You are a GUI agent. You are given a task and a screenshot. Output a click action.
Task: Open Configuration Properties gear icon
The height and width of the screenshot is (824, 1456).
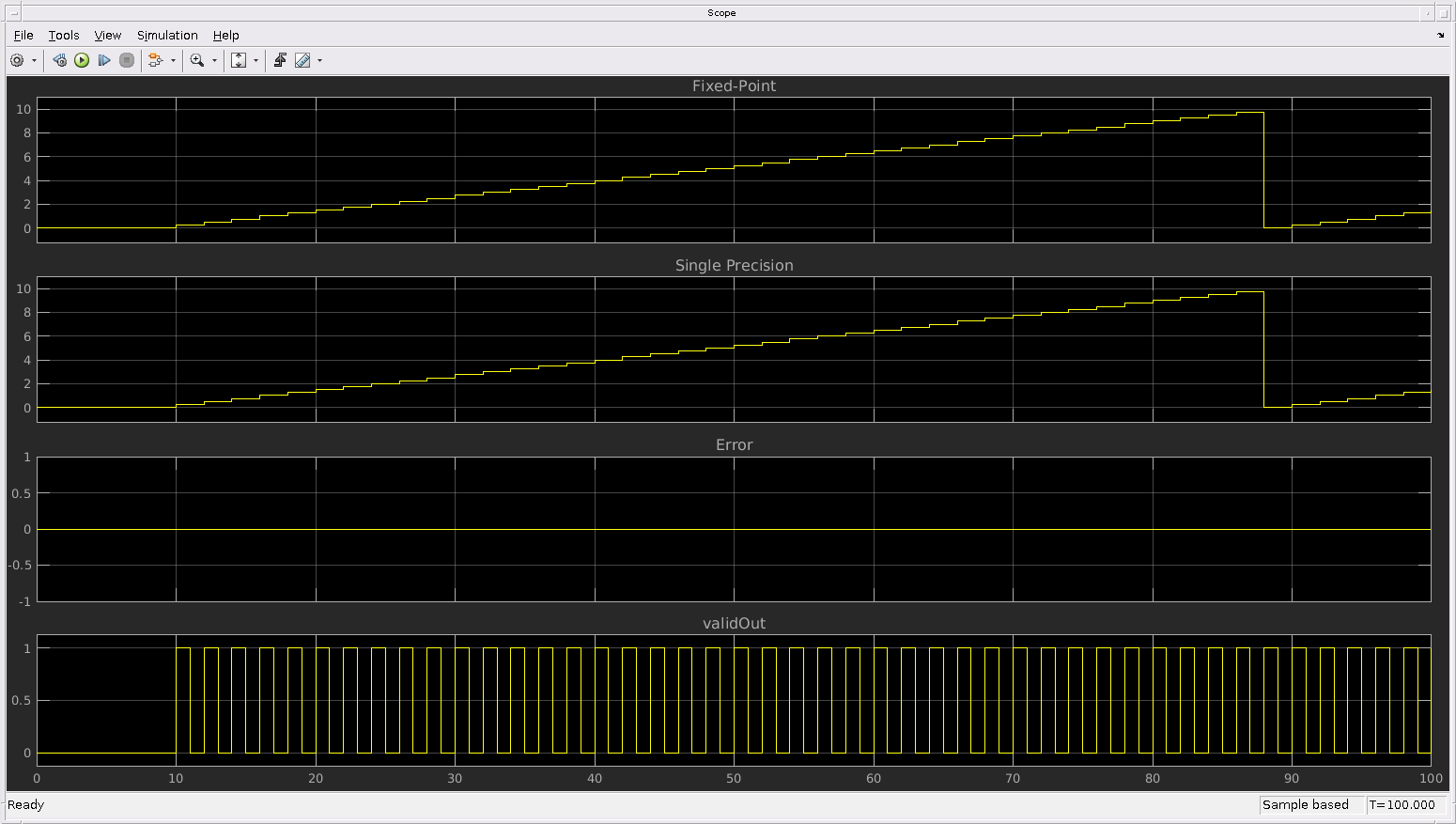click(x=17, y=60)
